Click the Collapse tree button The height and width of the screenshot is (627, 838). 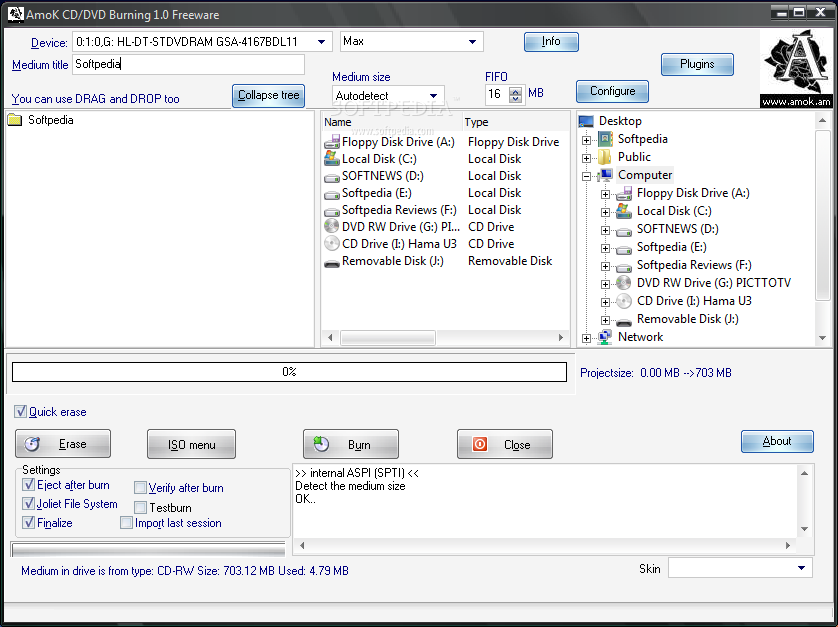click(268, 96)
